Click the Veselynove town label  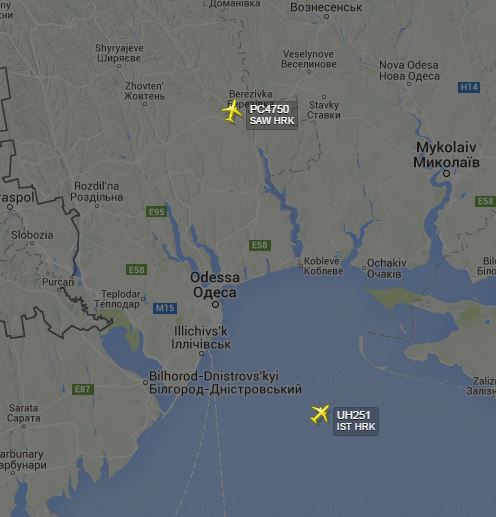pyautogui.click(x=309, y=59)
